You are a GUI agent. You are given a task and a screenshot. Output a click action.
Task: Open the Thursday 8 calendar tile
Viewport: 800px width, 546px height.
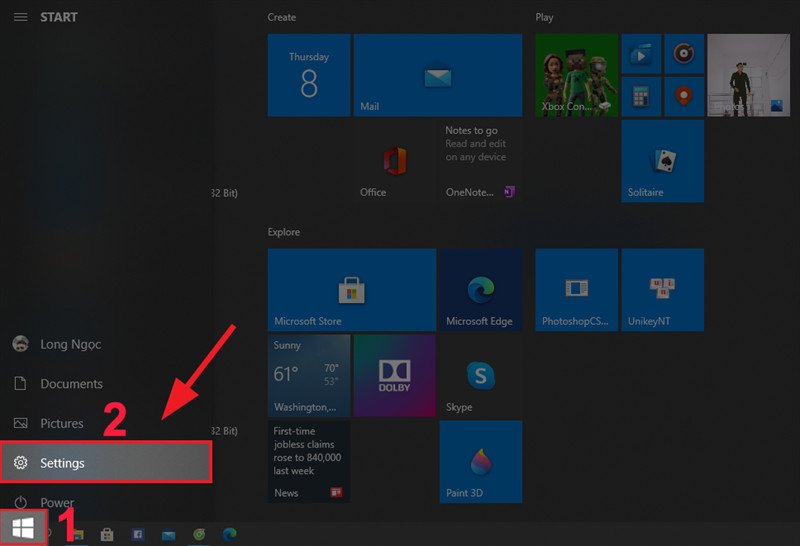pos(309,75)
